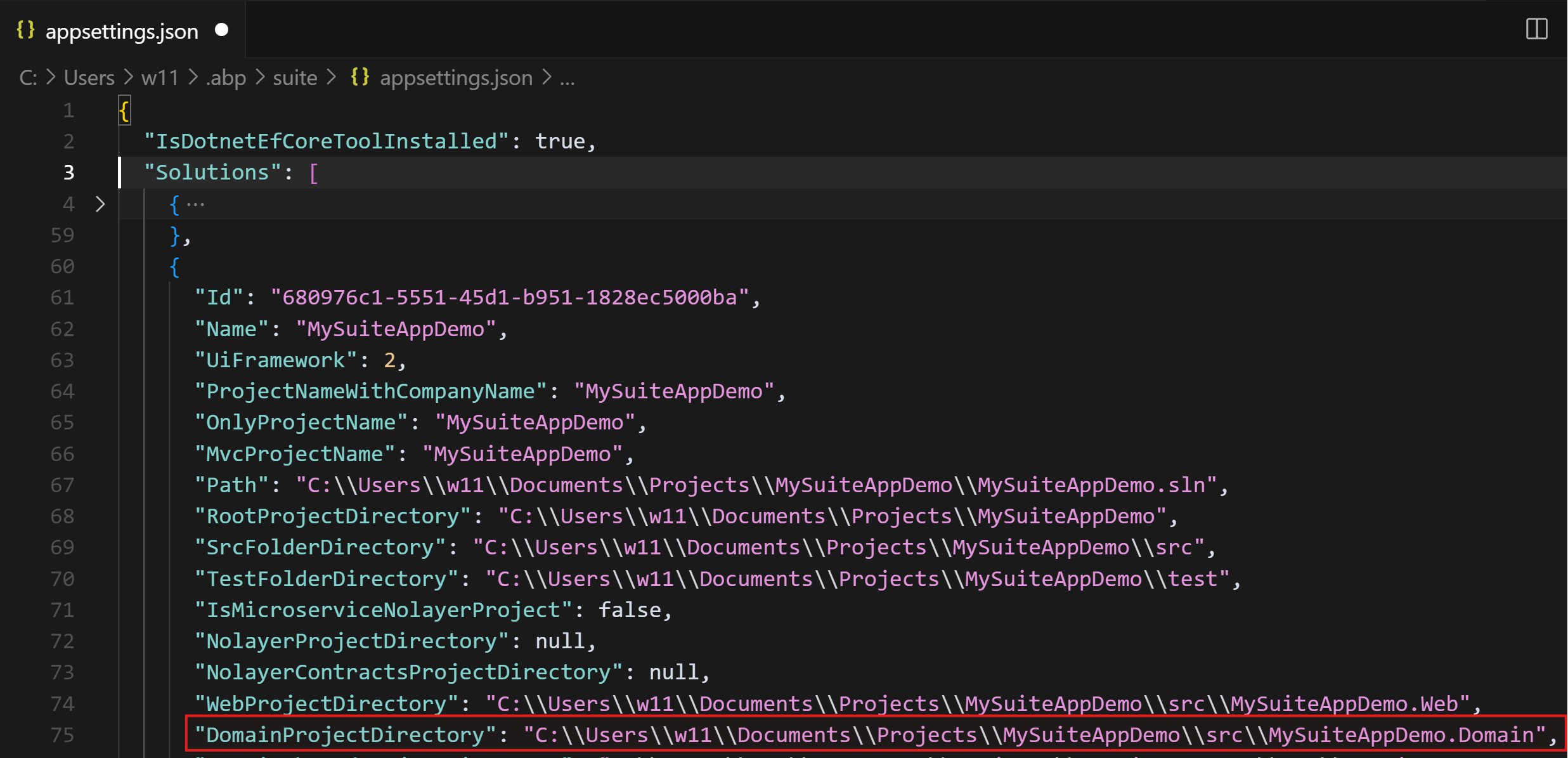Click the opening square bracket after "Solutions"
1568x758 pixels.
313,173
